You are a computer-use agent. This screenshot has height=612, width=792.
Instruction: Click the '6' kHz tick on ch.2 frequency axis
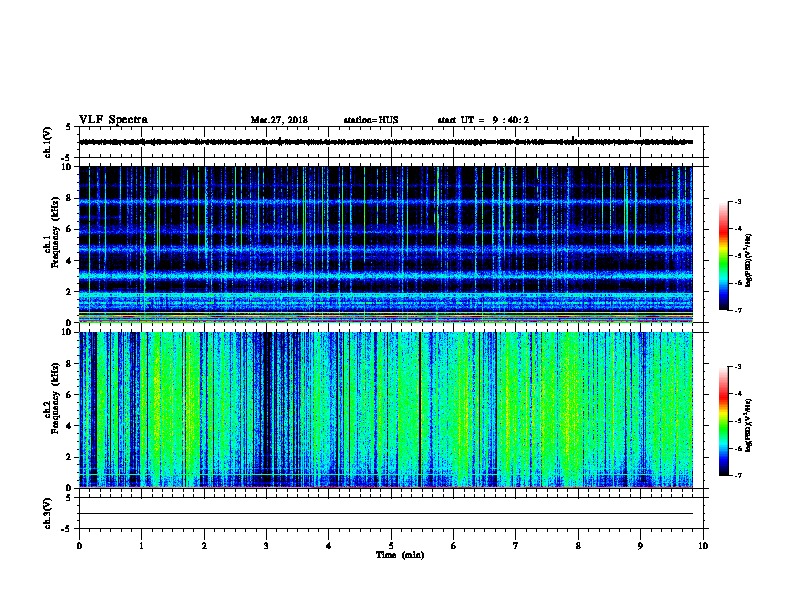tap(69, 394)
